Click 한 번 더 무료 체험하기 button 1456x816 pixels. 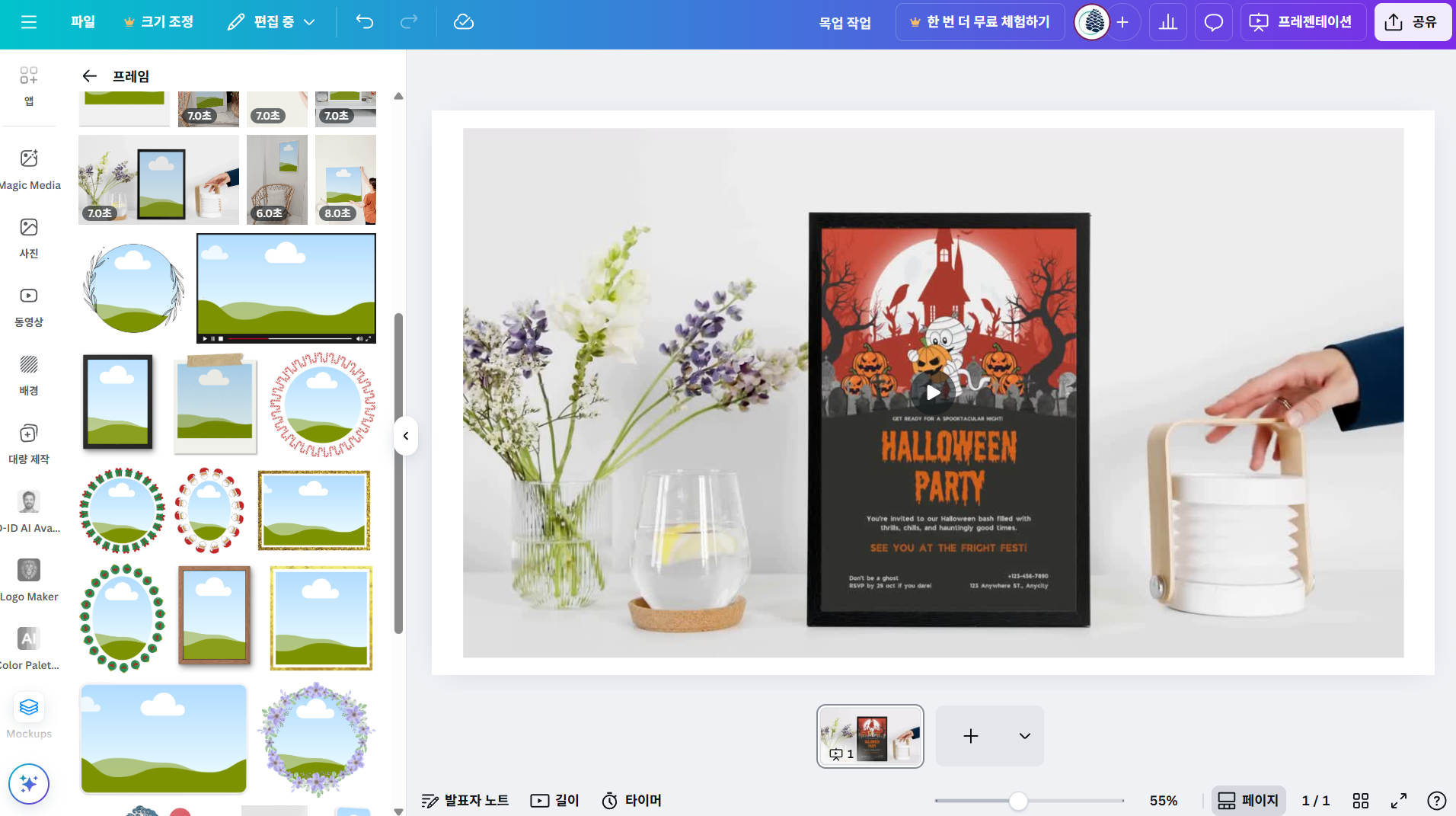980,22
